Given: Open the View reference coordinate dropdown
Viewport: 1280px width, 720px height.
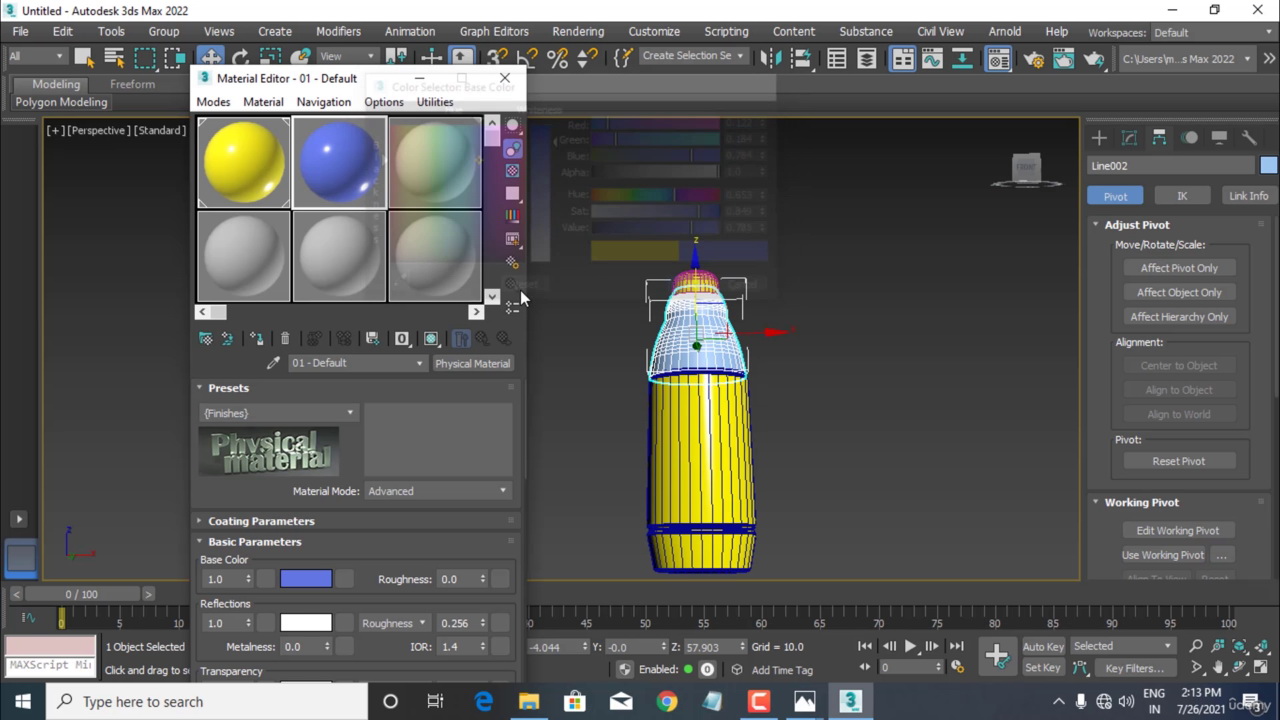Looking at the screenshot, I should pyautogui.click(x=346, y=57).
